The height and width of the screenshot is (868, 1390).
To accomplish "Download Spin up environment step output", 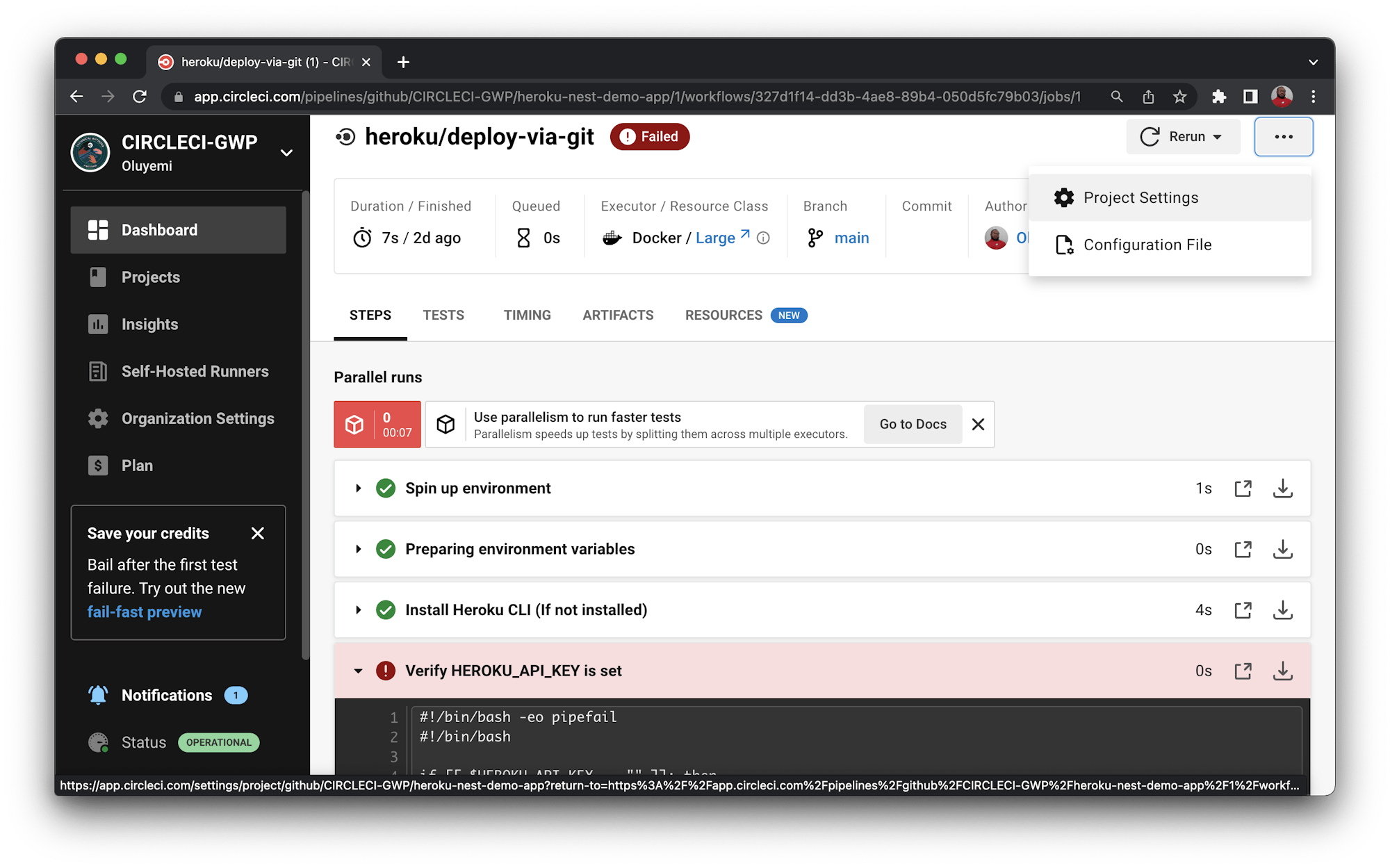I will click(1282, 489).
